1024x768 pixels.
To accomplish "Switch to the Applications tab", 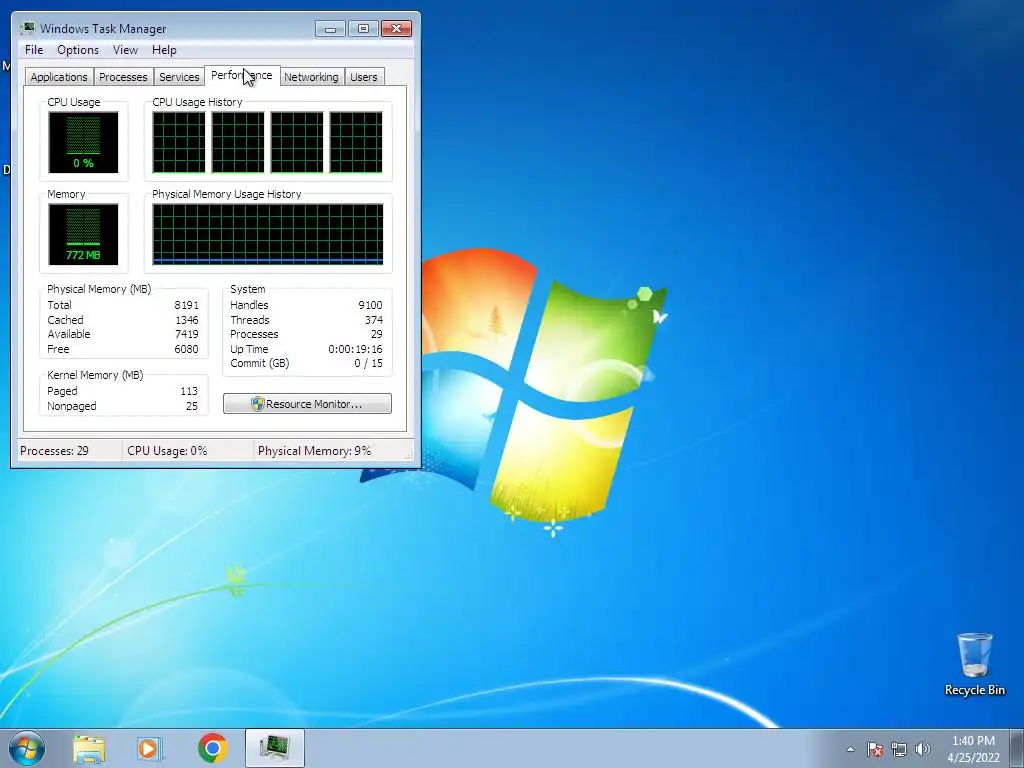I will point(59,76).
